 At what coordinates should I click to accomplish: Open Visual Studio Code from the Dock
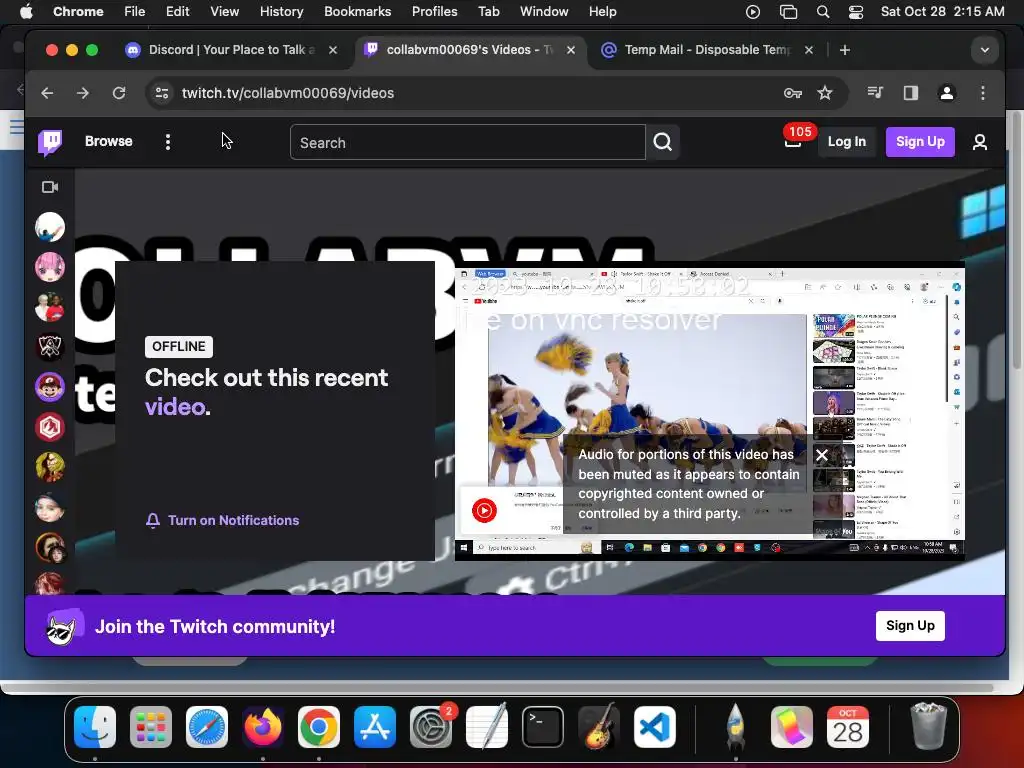[654, 727]
